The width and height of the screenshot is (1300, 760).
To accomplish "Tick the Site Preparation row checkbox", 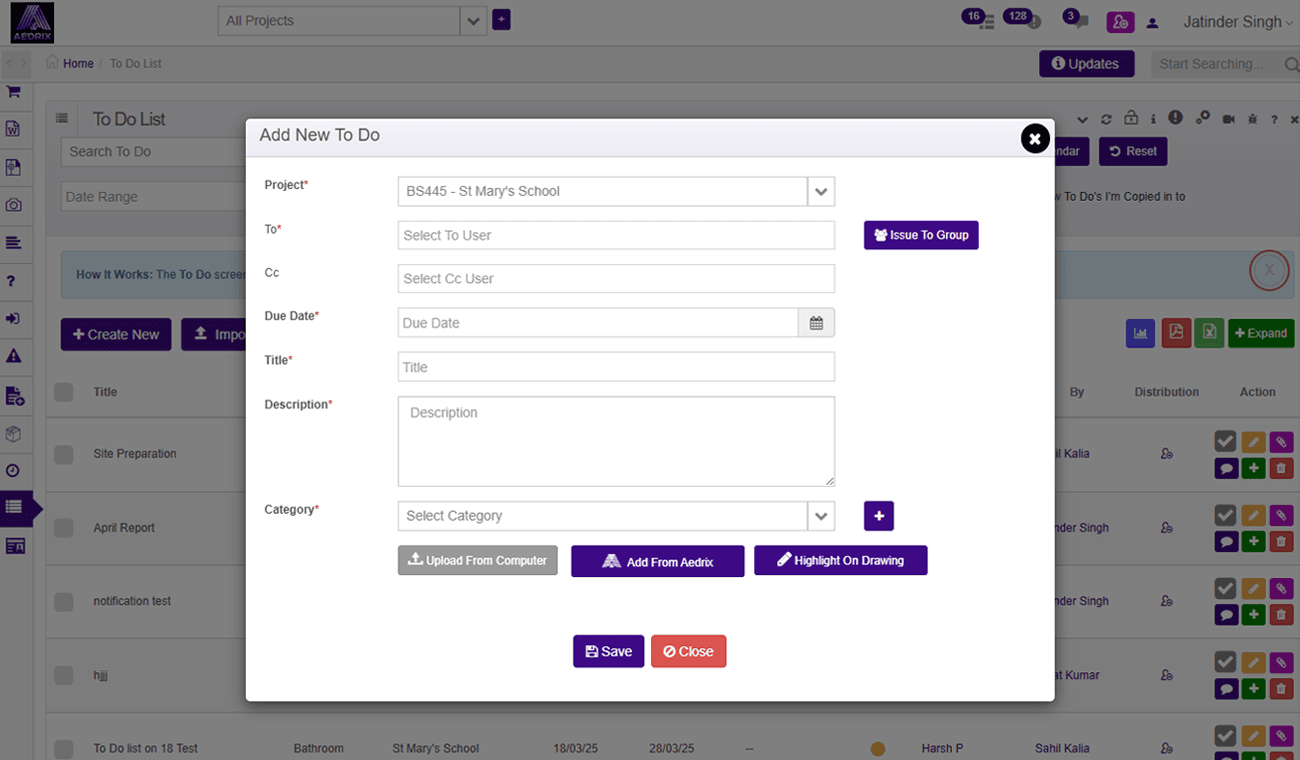I will (64, 454).
